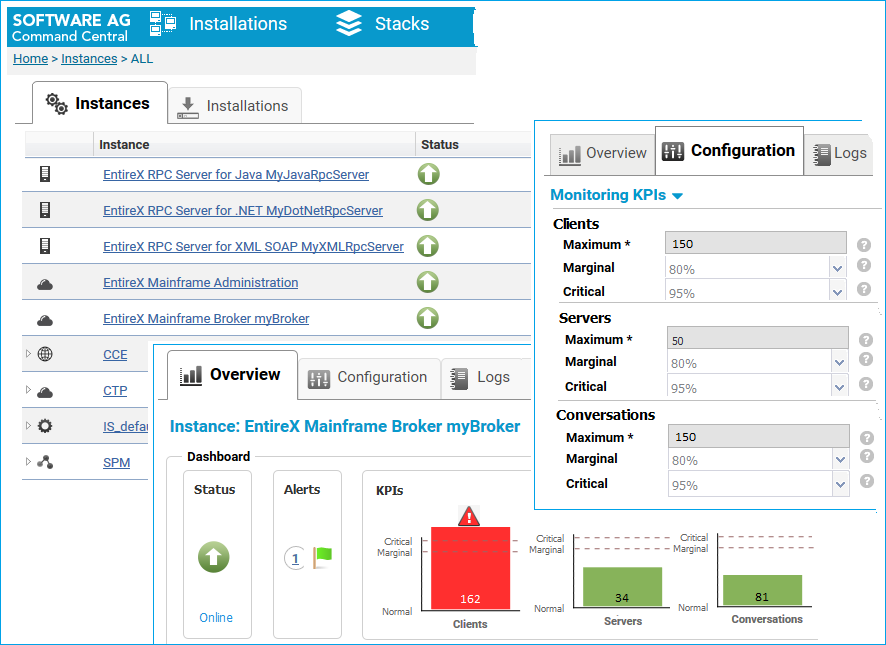Click the red Clients KPI bar

(470, 568)
